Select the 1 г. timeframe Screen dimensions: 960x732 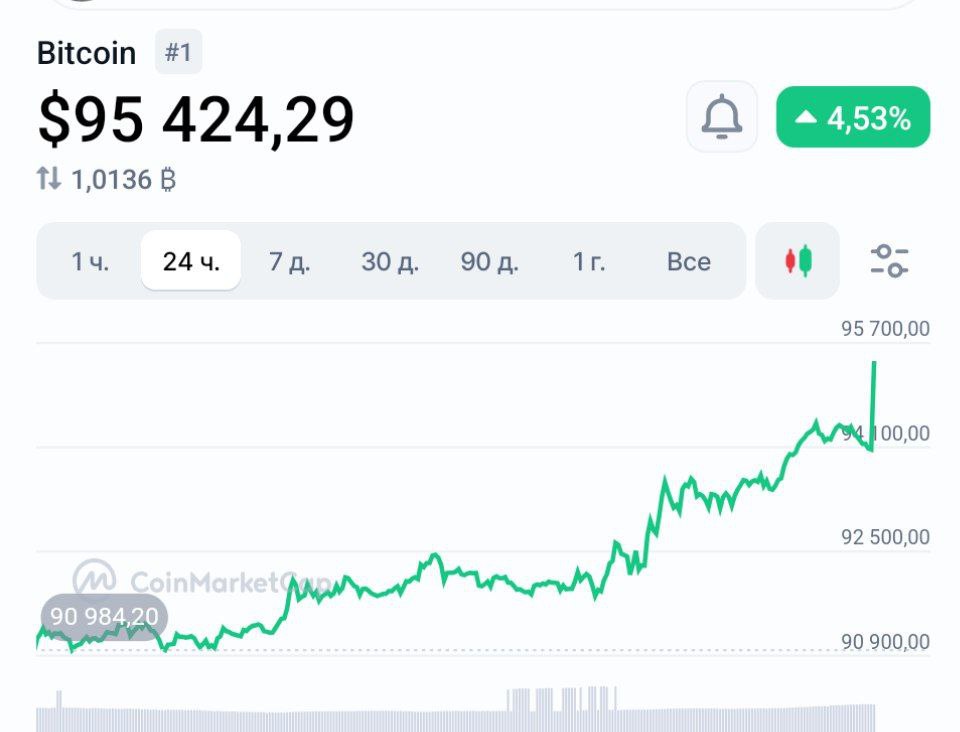coord(589,262)
